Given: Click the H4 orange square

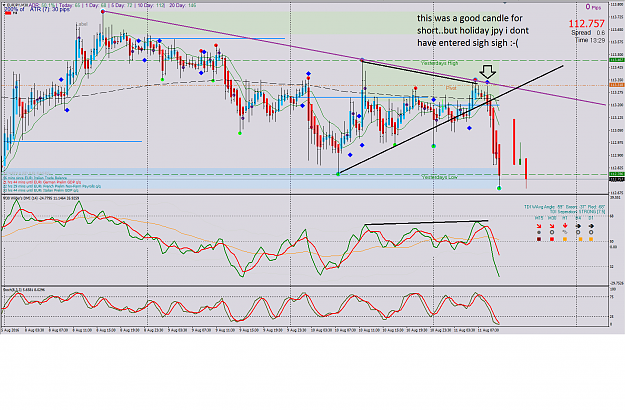Looking at the screenshot, I should click(580, 239).
